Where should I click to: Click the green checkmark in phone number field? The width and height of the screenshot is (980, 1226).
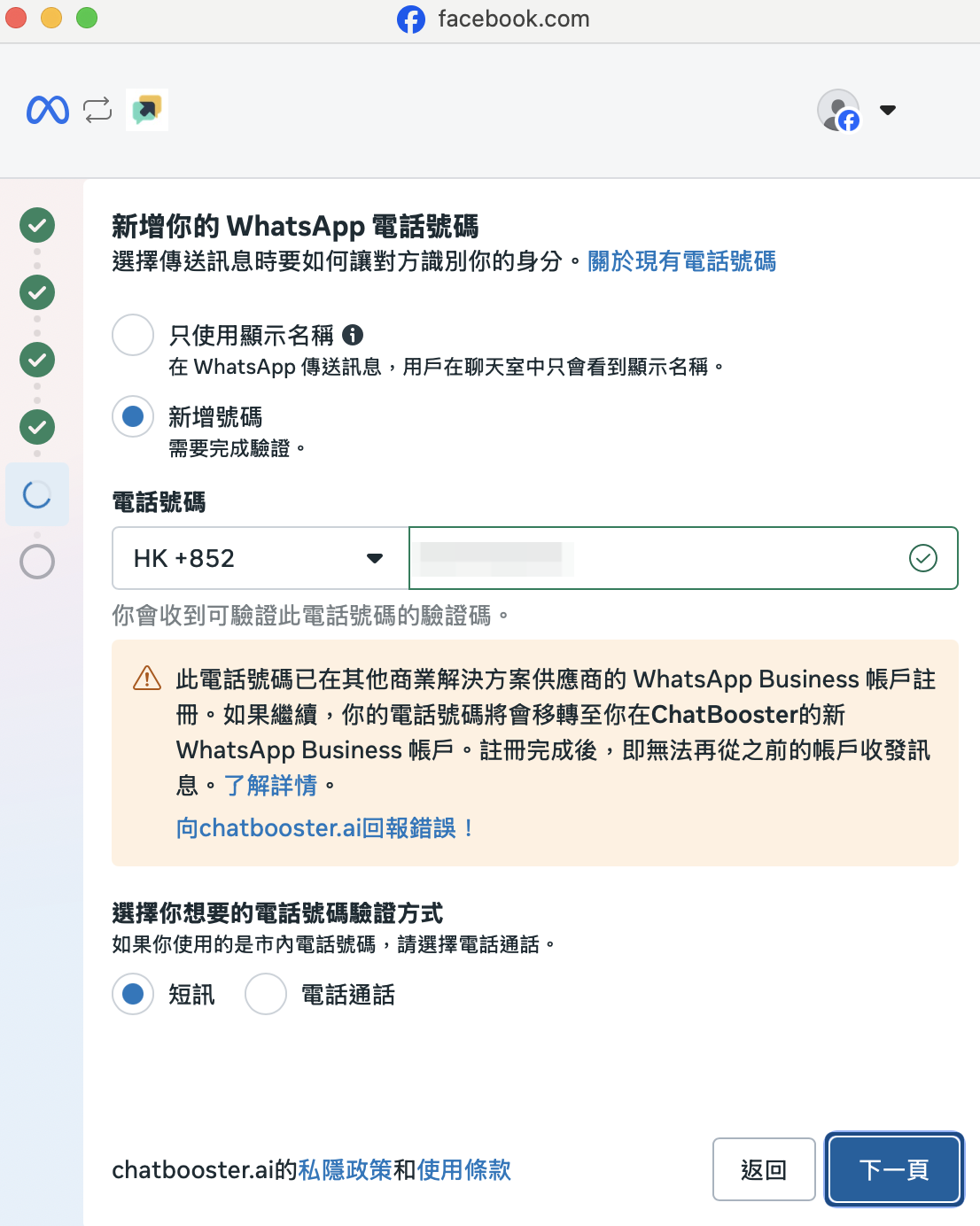coord(923,558)
